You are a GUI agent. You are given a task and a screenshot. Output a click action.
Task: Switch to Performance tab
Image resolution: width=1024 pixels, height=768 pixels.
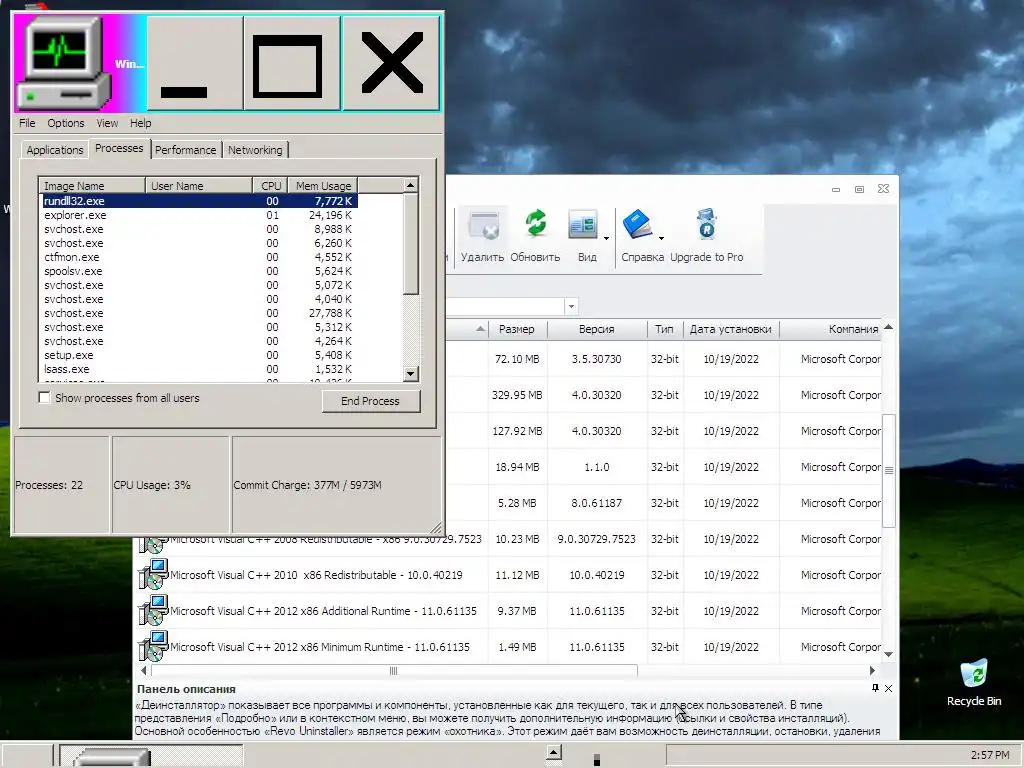185,150
